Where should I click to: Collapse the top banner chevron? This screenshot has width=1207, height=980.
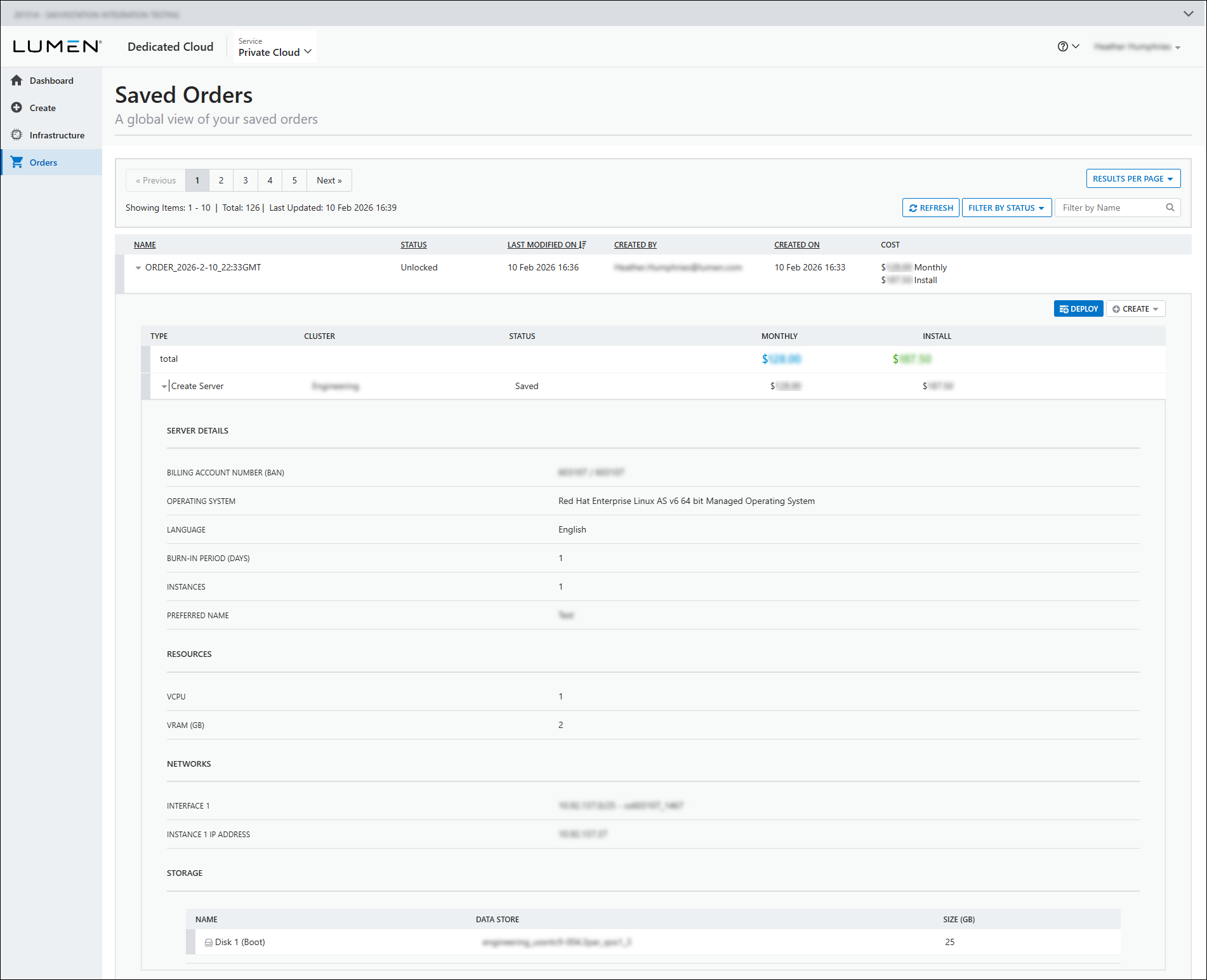coord(1189,13)
